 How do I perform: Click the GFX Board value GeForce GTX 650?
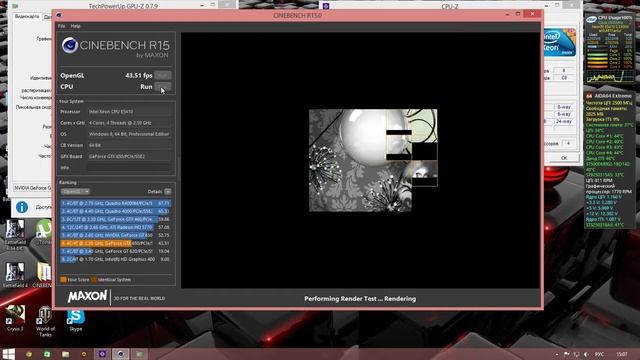point(129,156)
